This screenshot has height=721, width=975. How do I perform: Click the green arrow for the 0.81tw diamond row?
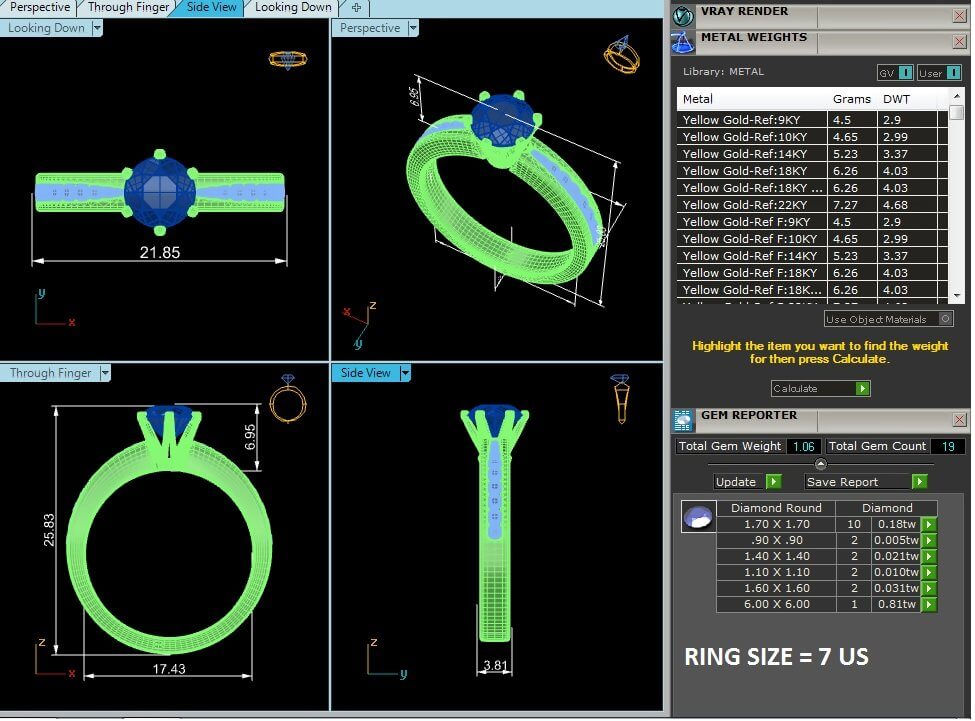tap(928, 605)
